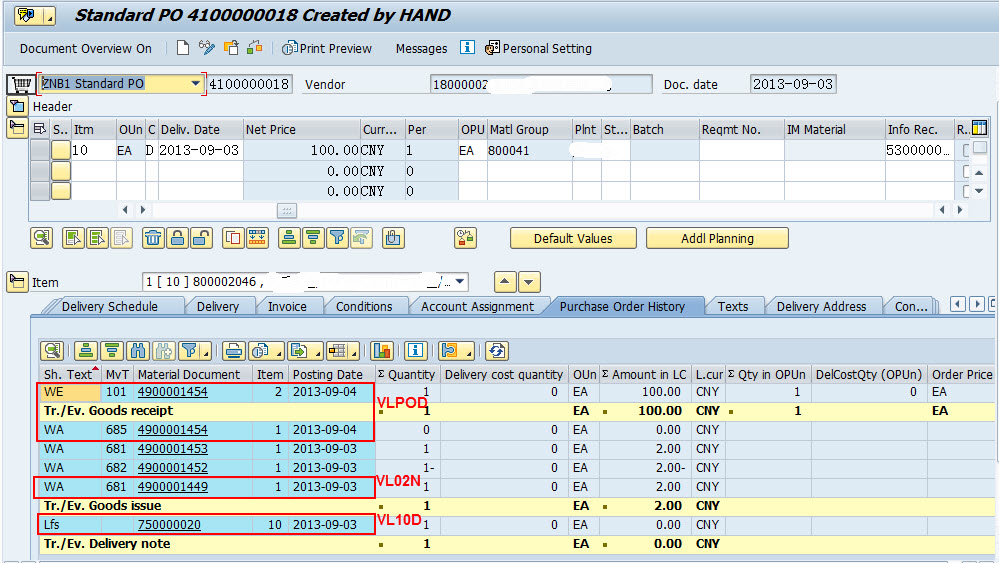The height and width of the screenshot is (563, 999).
Task: Switch to the Invoice tab
Action: 287,306
